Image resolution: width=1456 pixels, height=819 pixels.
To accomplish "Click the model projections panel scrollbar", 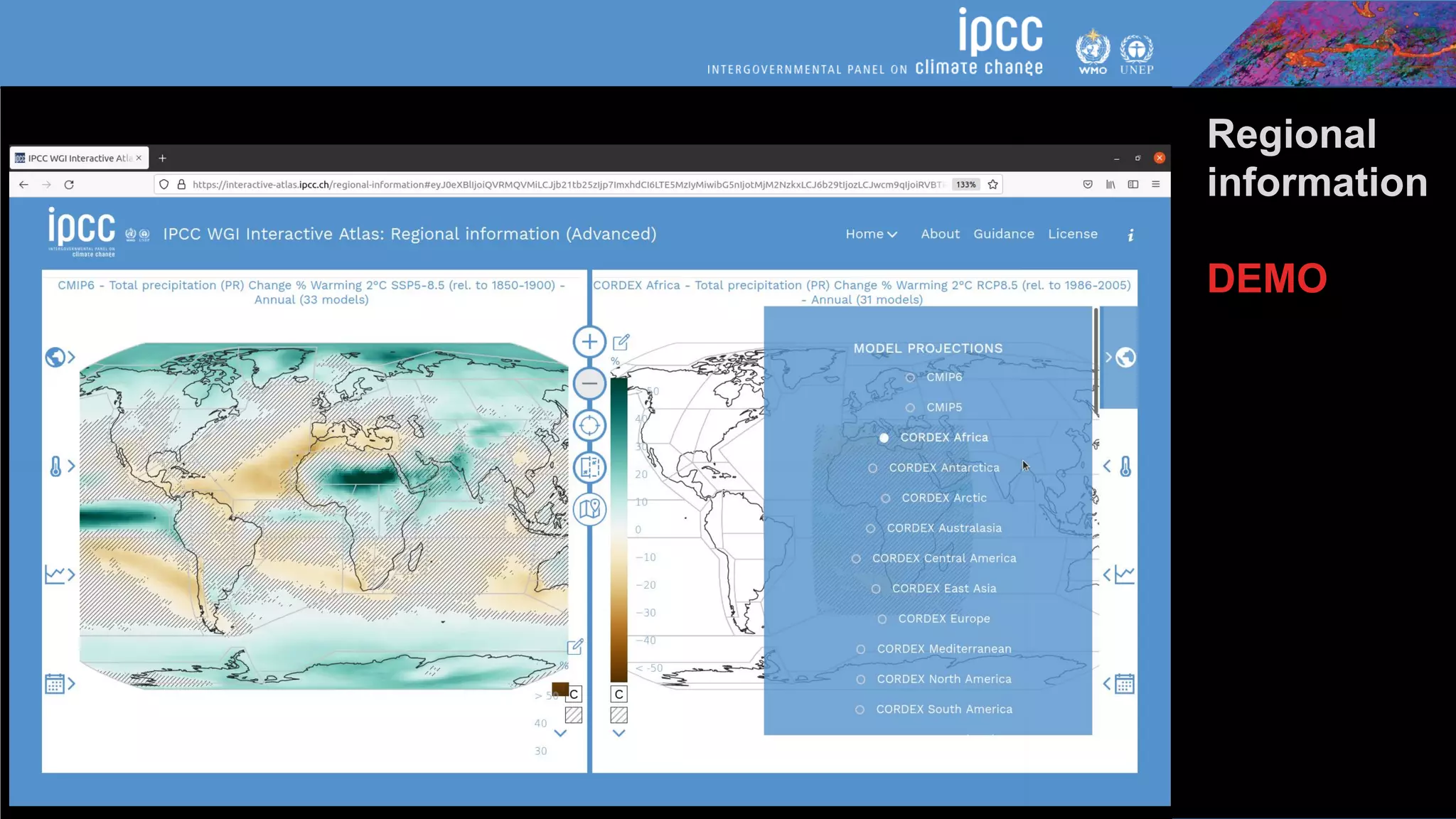I will [1096, 361].
